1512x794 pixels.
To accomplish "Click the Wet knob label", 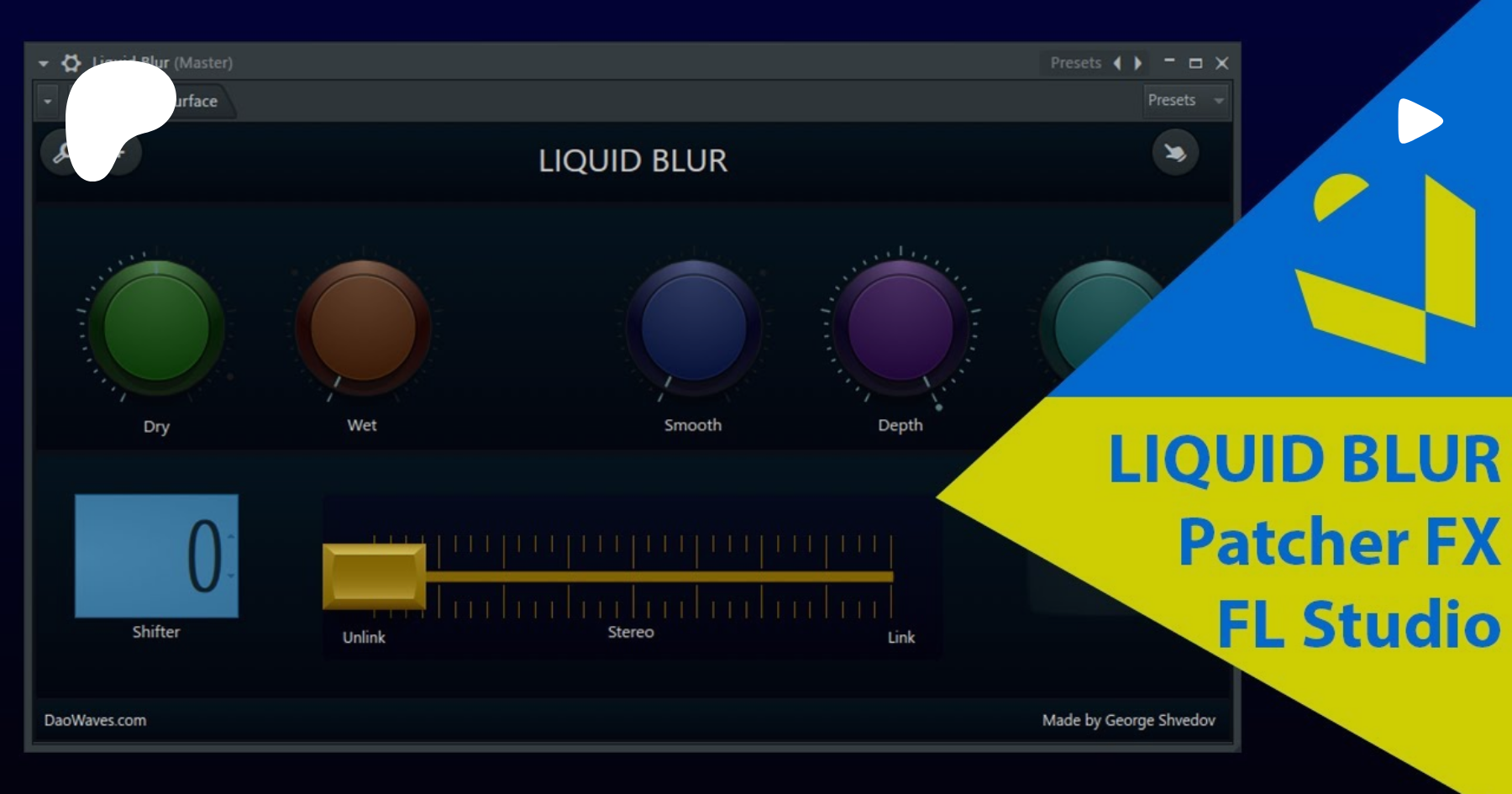I will pos(362,425).
